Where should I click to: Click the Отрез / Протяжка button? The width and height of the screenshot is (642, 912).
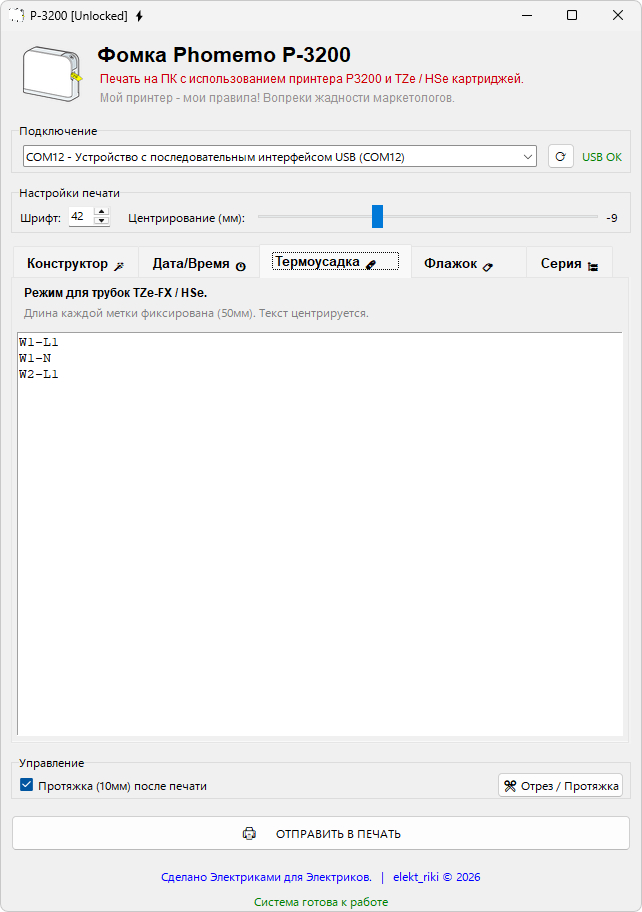pos(560,786)
